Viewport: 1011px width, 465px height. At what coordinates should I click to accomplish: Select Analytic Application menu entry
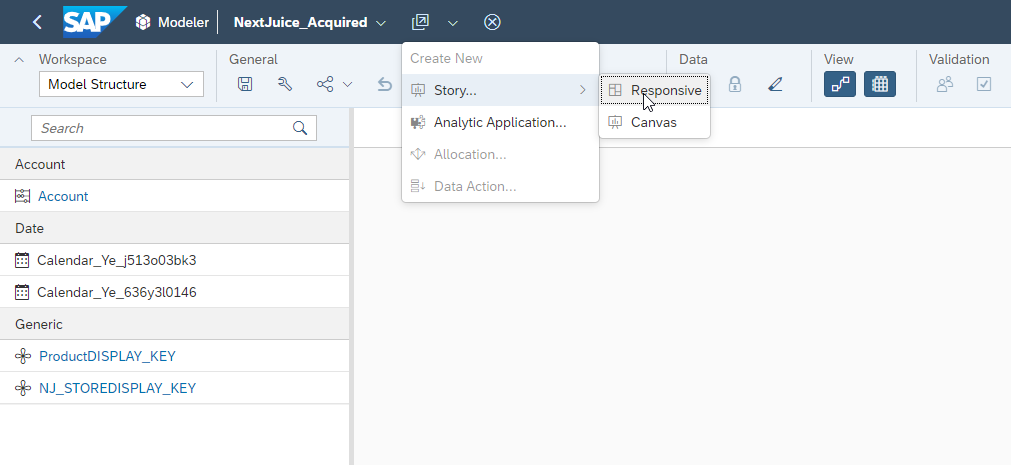[499, 122]
